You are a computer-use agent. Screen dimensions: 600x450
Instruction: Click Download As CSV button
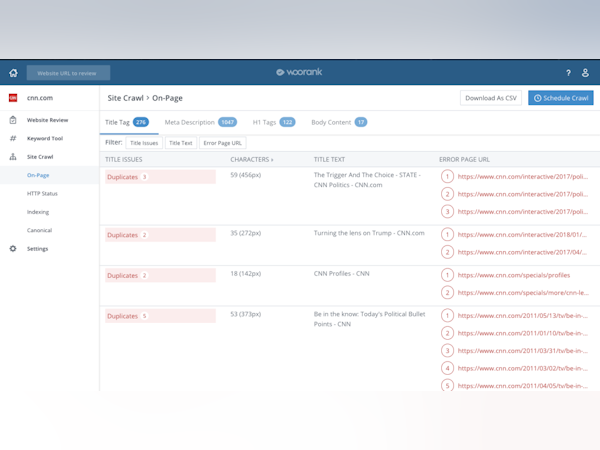491,98
